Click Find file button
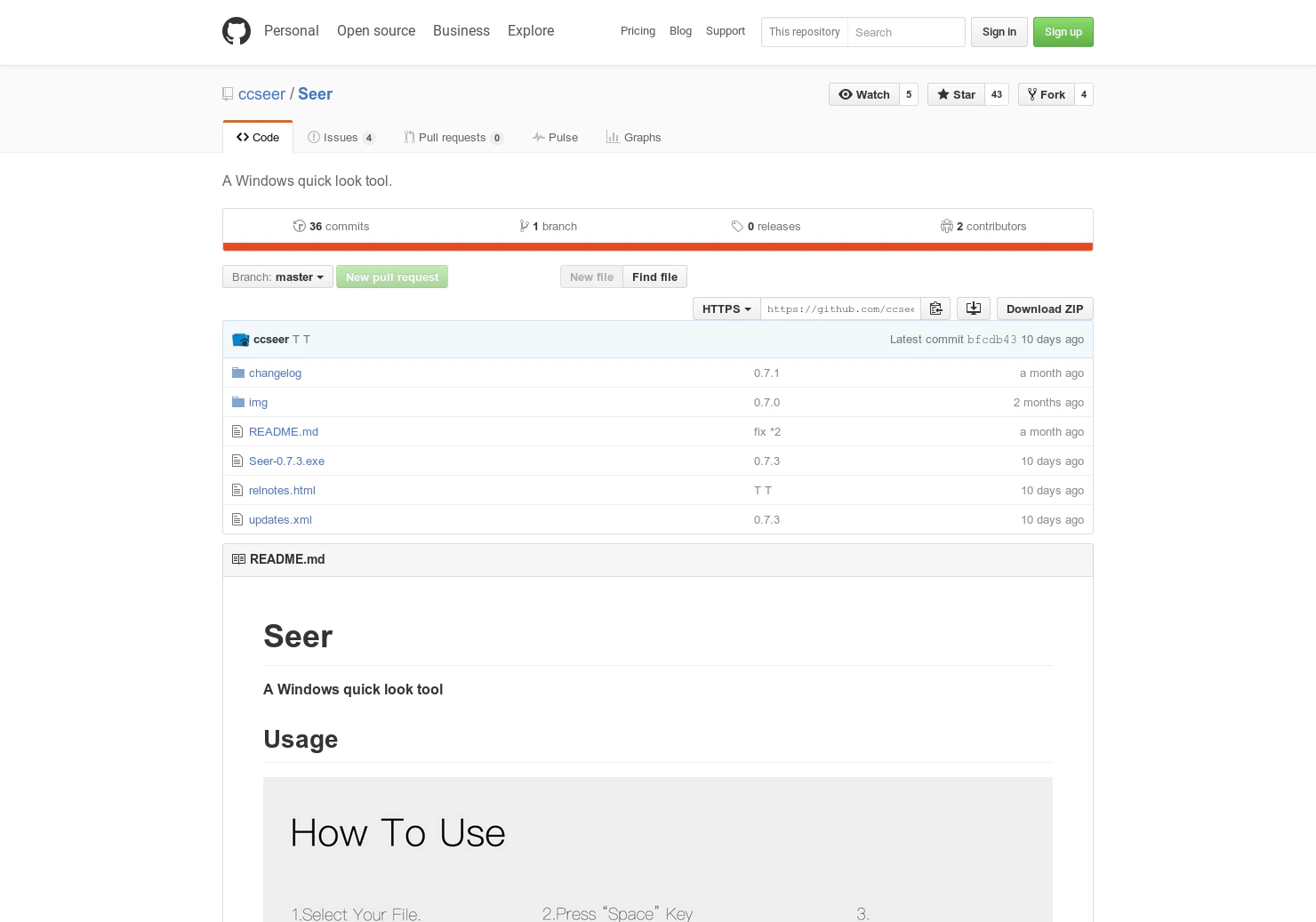Viewport: 1316px width, 922px height. (x=654, y=277)
